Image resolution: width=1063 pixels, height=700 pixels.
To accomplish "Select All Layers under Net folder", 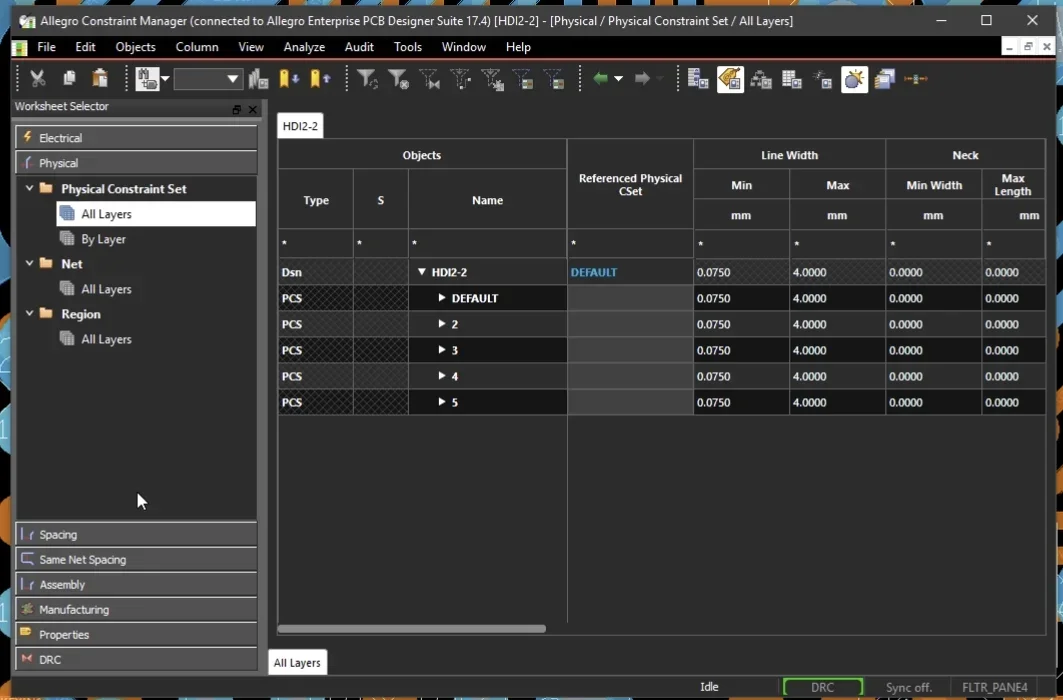I will (x=106, y=289).
